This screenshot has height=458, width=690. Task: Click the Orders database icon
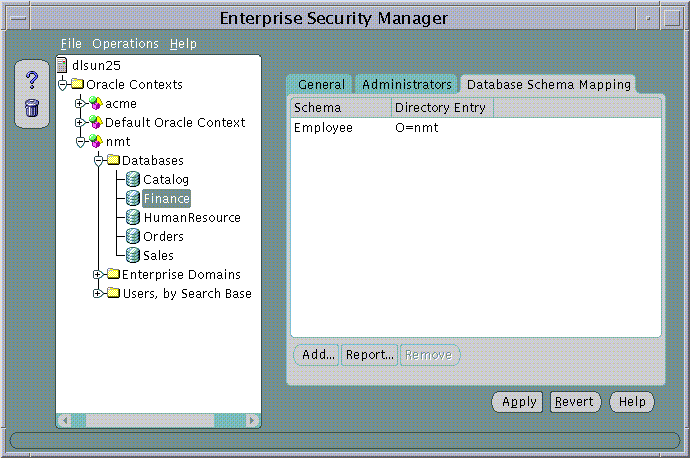coord(133,237)
